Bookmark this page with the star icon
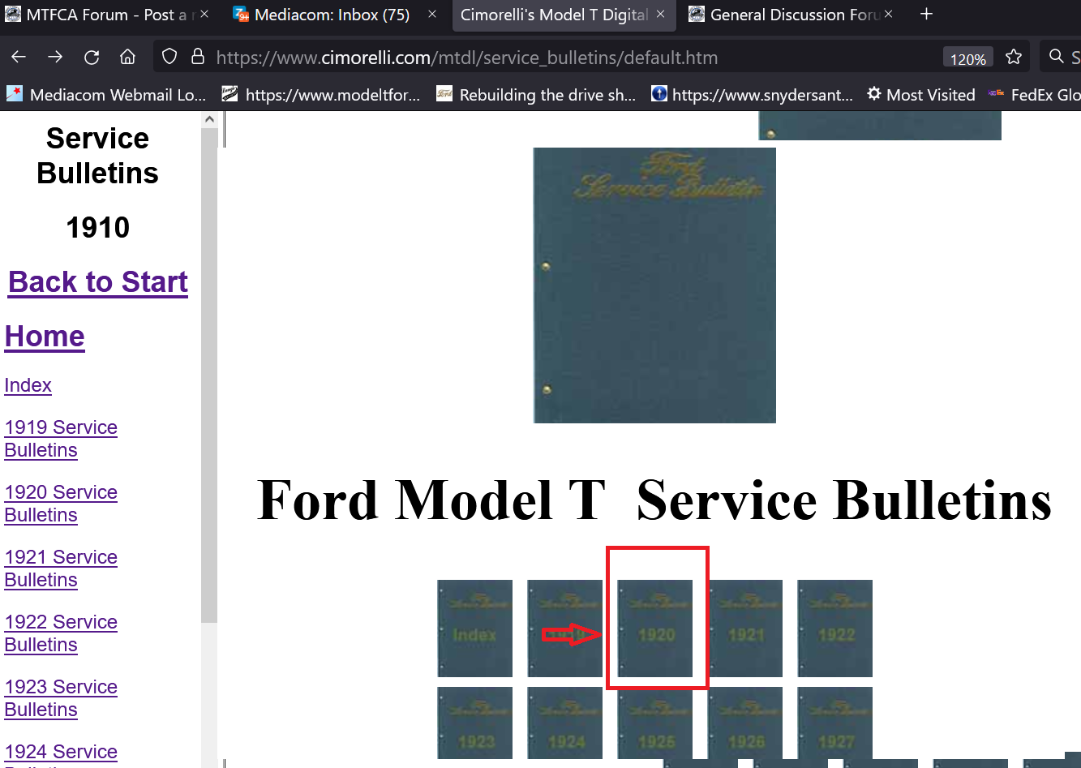This screenshot has height=768, width=1081. click(1013, 57)
